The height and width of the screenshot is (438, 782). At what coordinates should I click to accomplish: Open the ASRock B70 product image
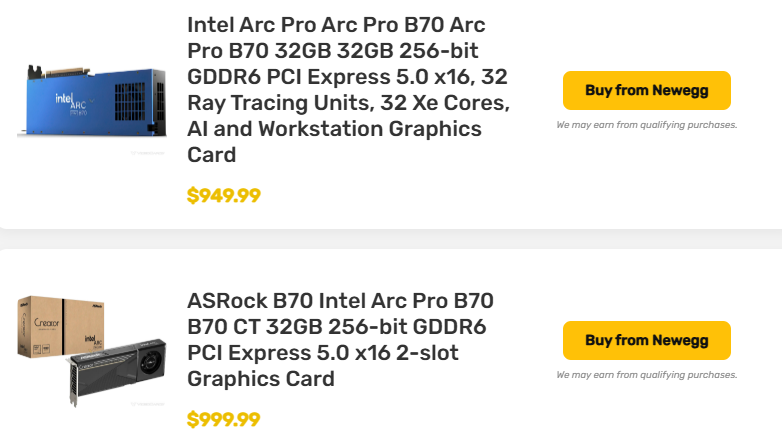pyautogui.click(x=92, y=350)
